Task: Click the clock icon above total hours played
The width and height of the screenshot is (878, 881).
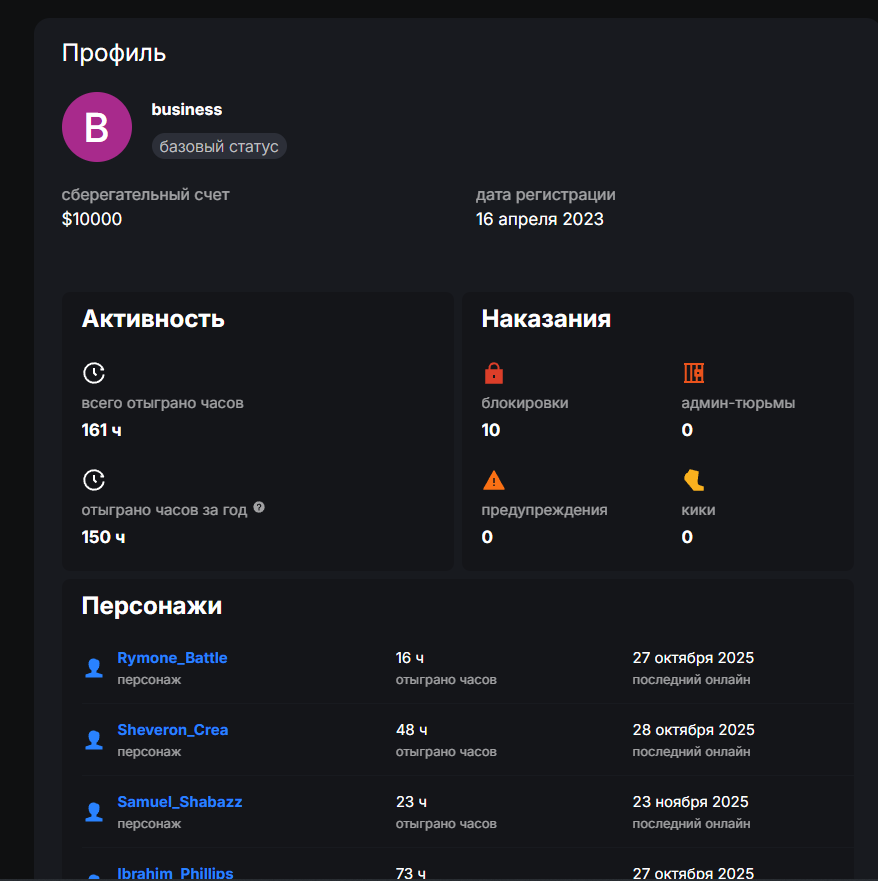Action: click(x=93, y=373)
